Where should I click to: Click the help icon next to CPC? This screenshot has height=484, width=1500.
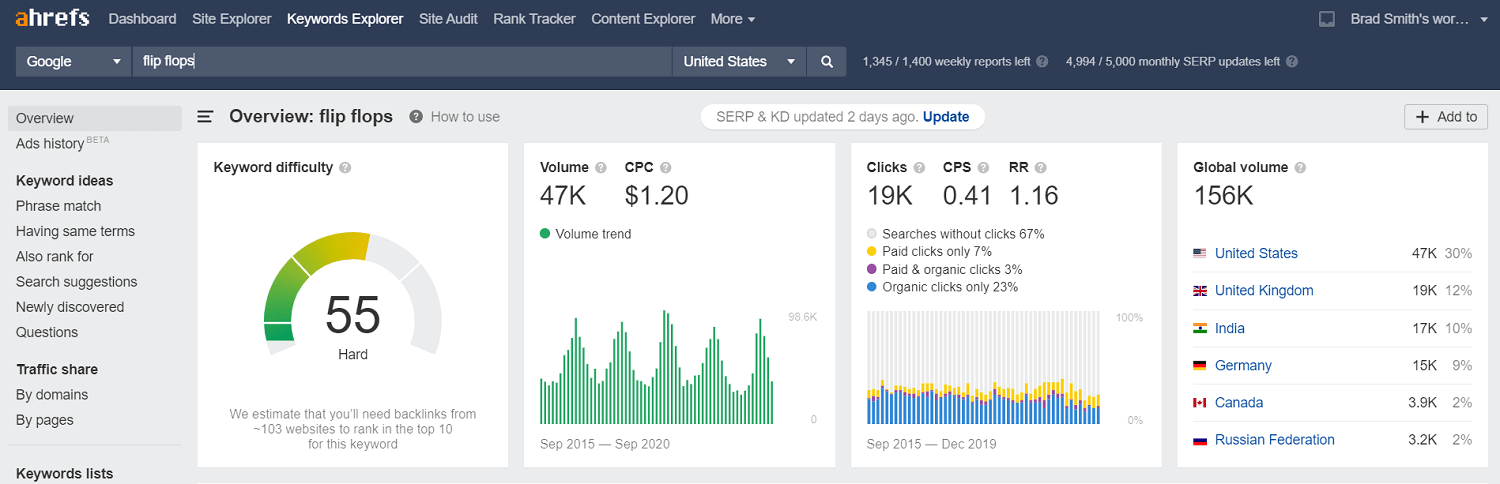pyautogui.click(x=666, y=168)
